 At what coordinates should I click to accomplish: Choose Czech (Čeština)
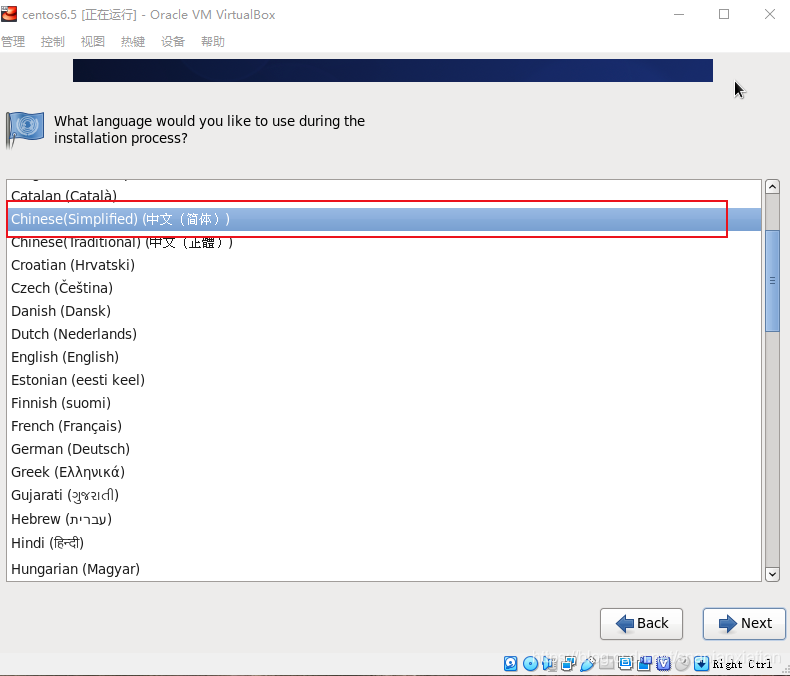[384, 288]
